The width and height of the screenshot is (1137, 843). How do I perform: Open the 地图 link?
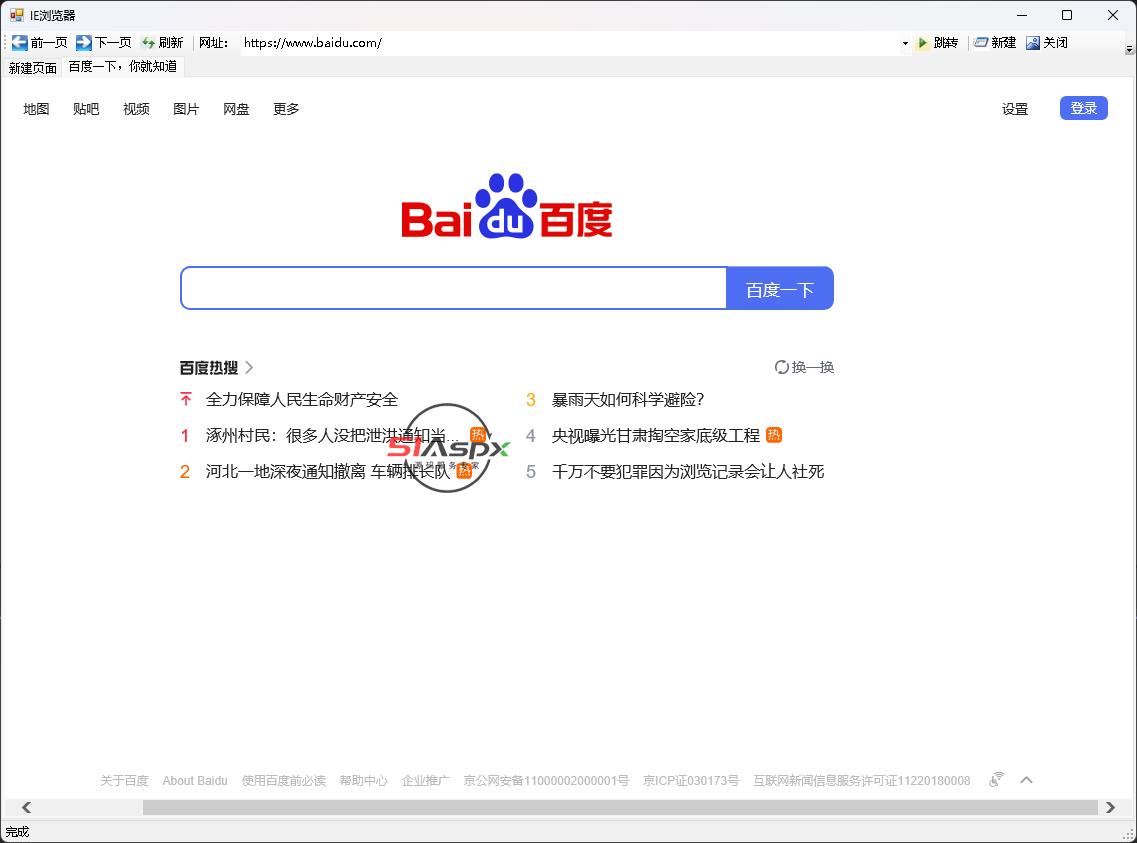click(36, 109)
